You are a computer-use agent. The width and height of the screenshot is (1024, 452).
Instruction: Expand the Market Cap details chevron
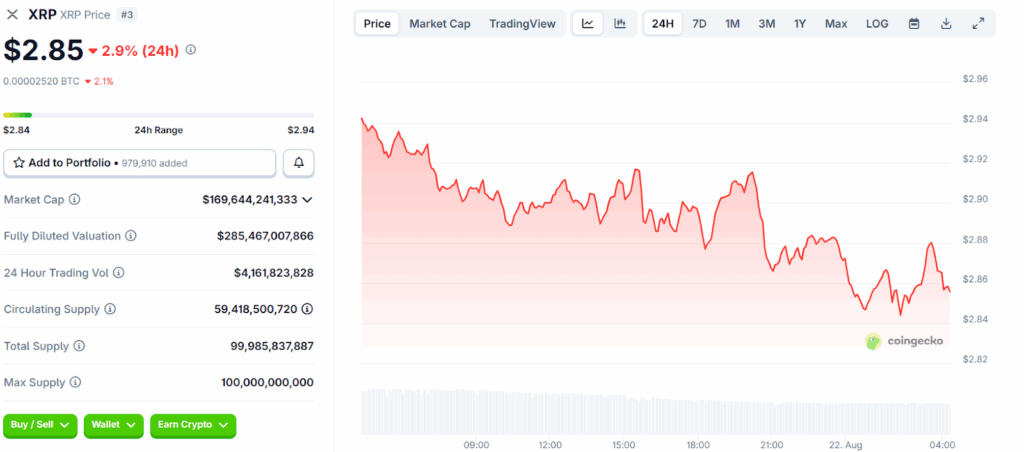click(308, 199)
